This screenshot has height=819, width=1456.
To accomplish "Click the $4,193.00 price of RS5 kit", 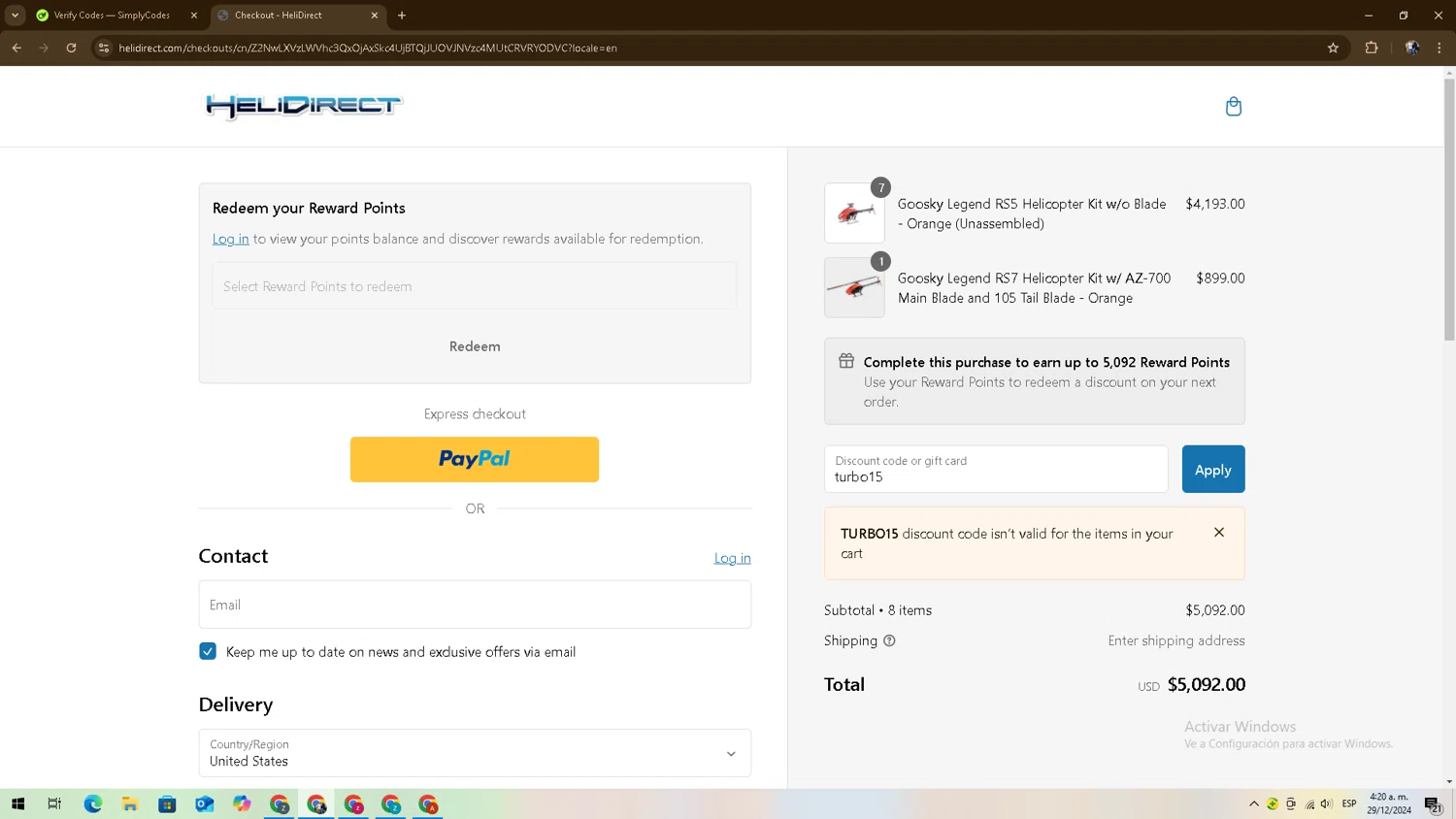I will [1215, 204].
